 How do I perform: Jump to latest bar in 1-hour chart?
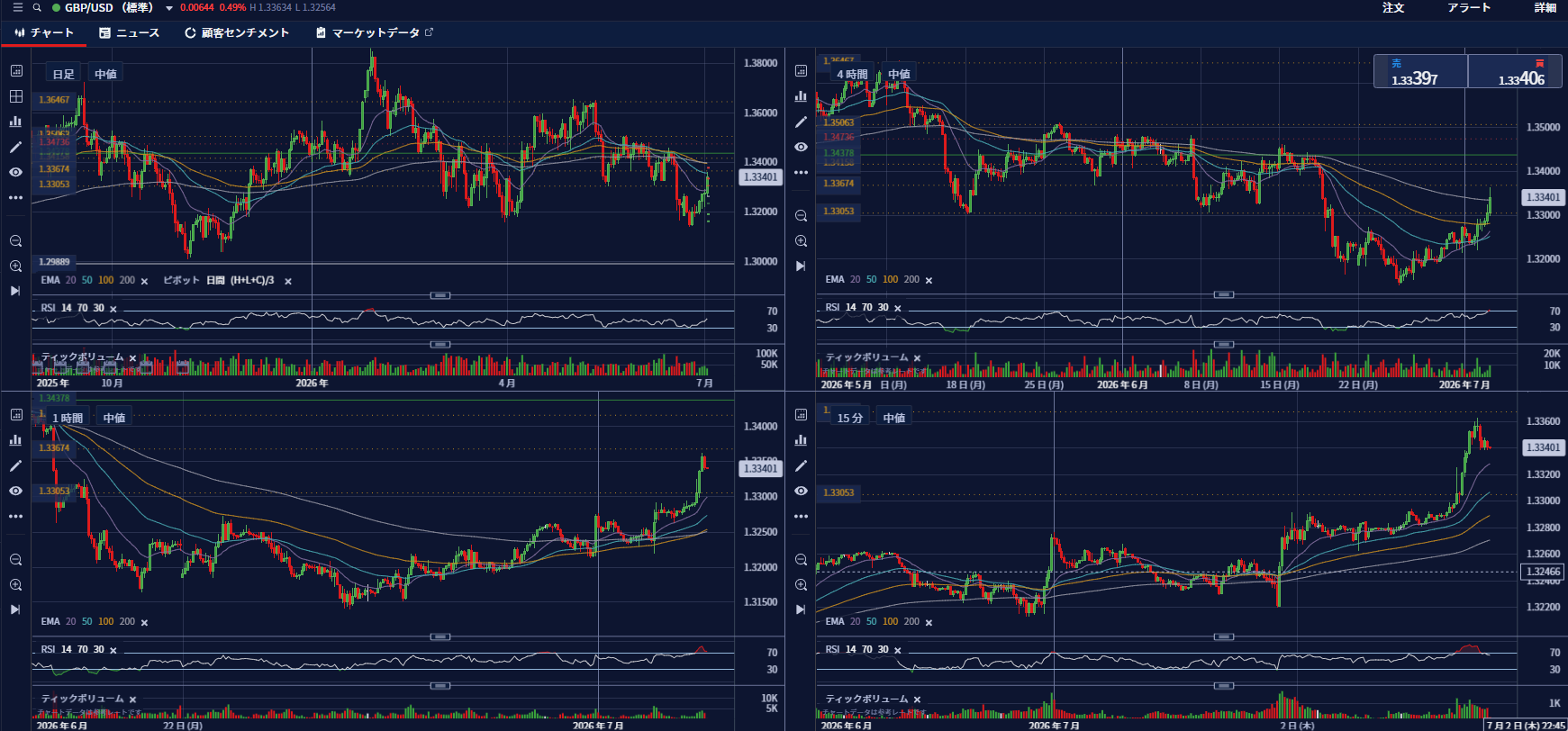tap(16, 609)
